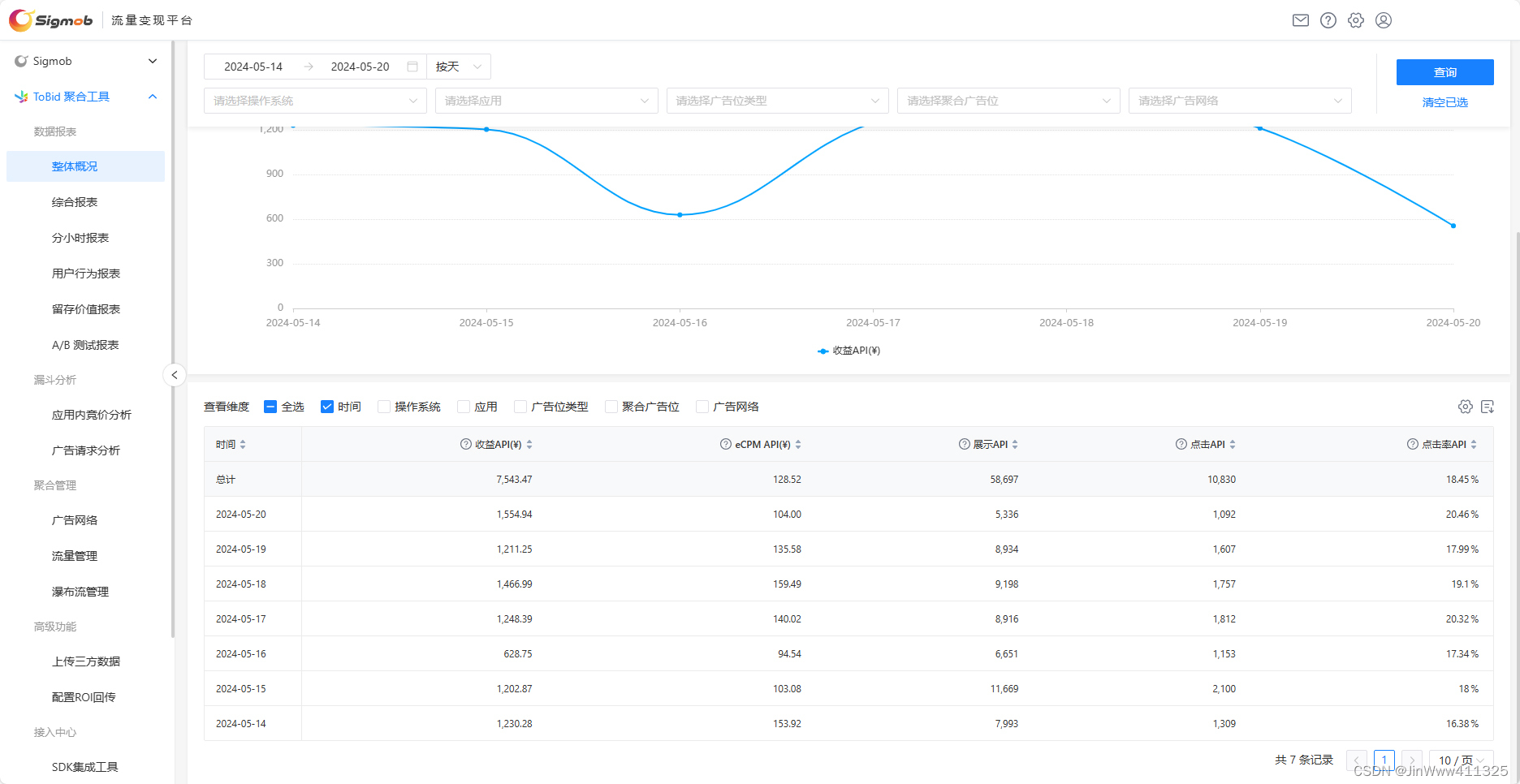
Task: Open the user account avatar icon
Action: [1384, 20]
